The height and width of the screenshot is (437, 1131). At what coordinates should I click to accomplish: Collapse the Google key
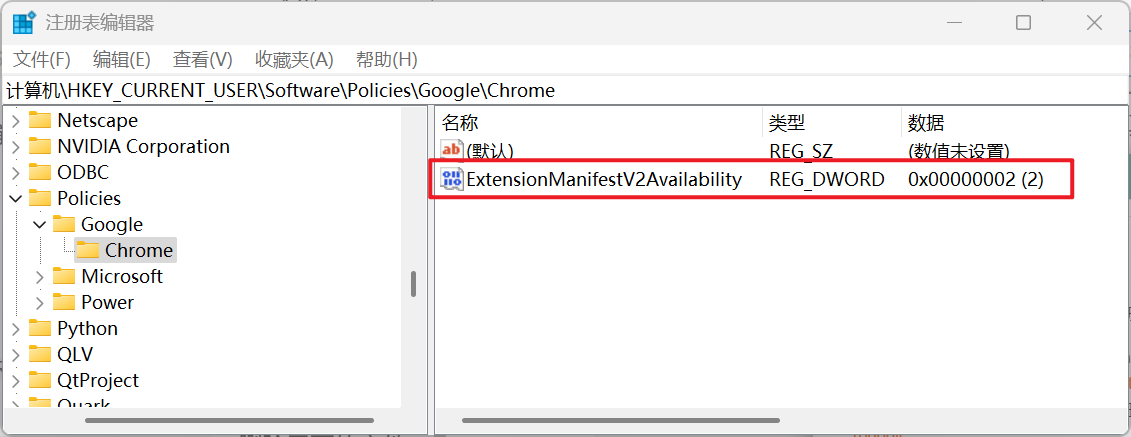click(x=40, y=224)
